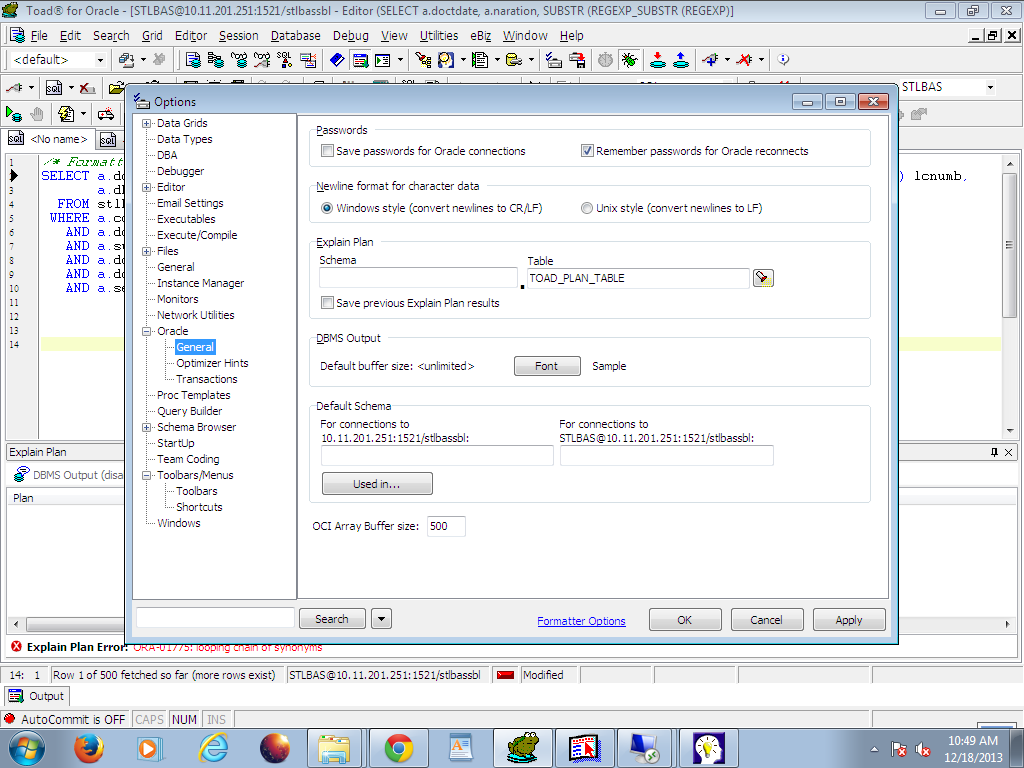
Task: Click the Font button in DBMS Output
Action: pos(547,366)
